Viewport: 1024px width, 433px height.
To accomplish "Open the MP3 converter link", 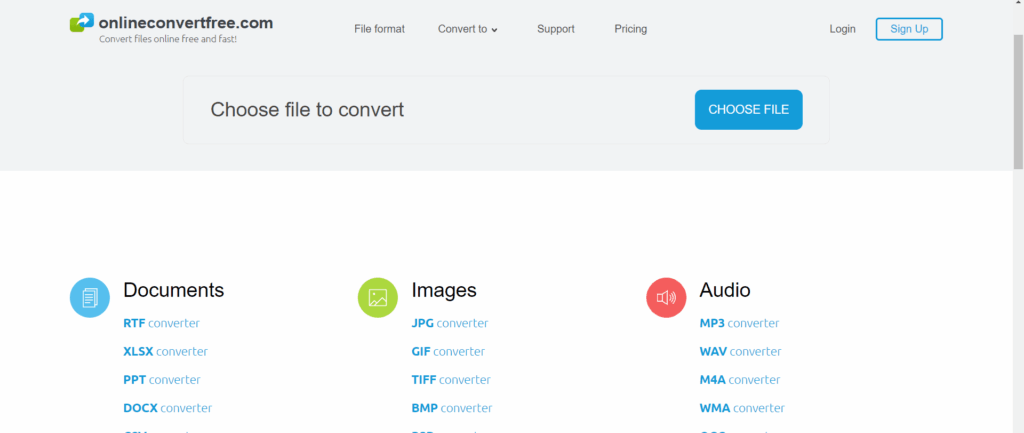I will pyautogui.click(x=739, y=323).
